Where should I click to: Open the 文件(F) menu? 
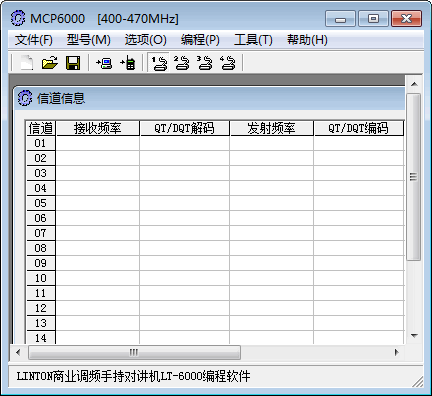point(34,40)
